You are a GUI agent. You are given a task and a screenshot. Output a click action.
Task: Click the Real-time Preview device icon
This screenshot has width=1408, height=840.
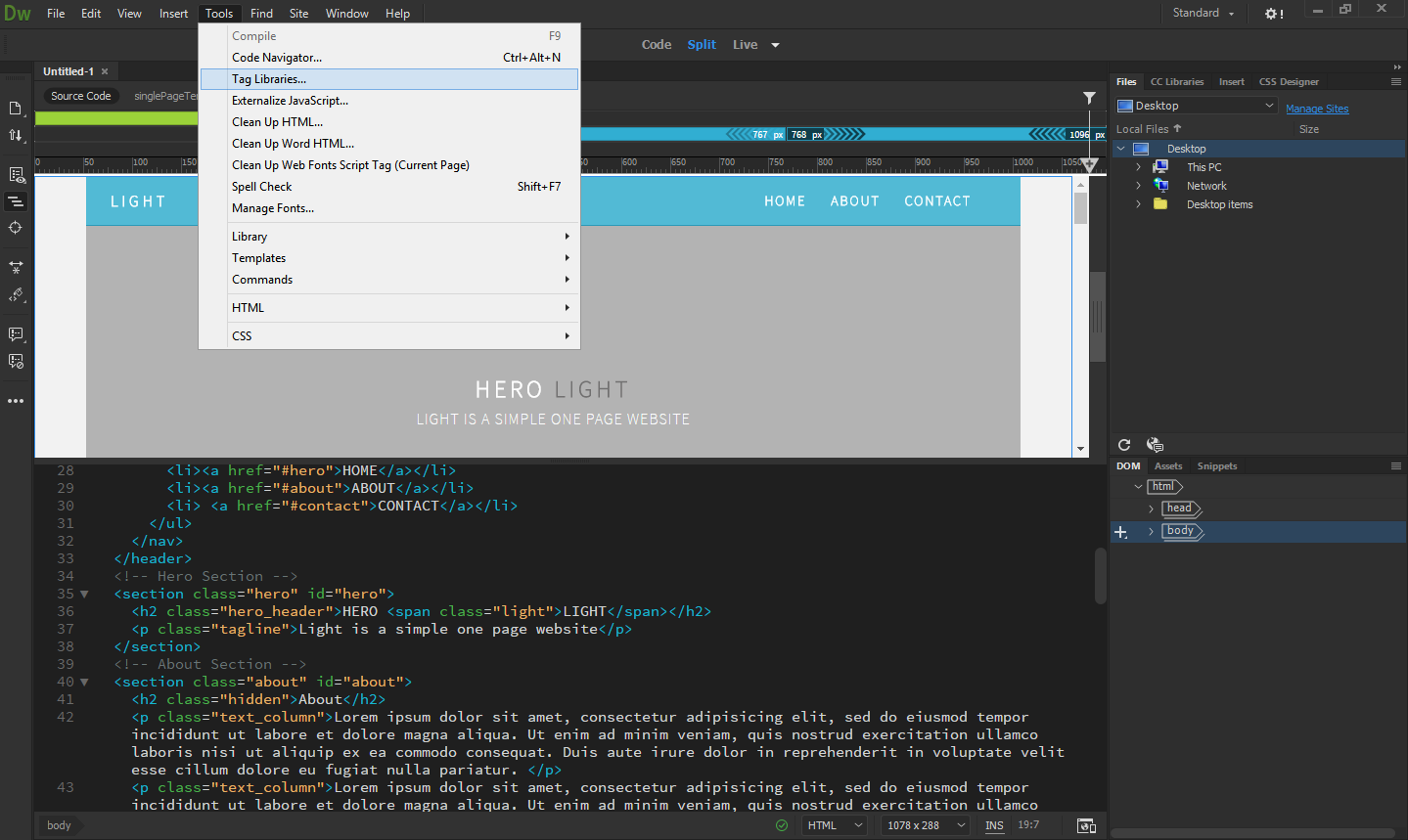coord(1086,825)
